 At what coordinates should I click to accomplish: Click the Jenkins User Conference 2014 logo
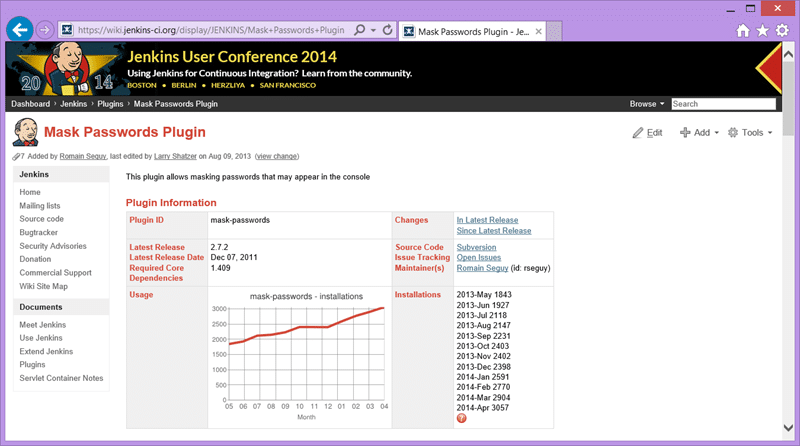(x=66, y=69)
